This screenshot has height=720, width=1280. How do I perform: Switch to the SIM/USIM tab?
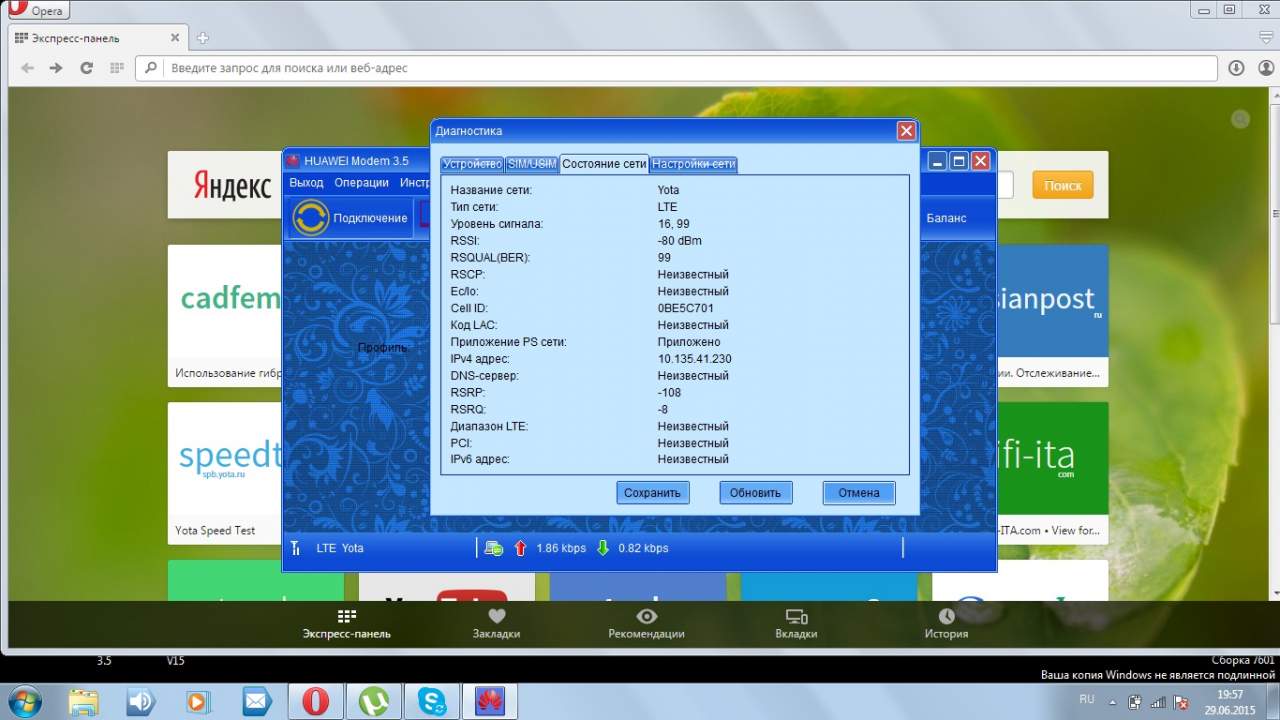[531, 164]
